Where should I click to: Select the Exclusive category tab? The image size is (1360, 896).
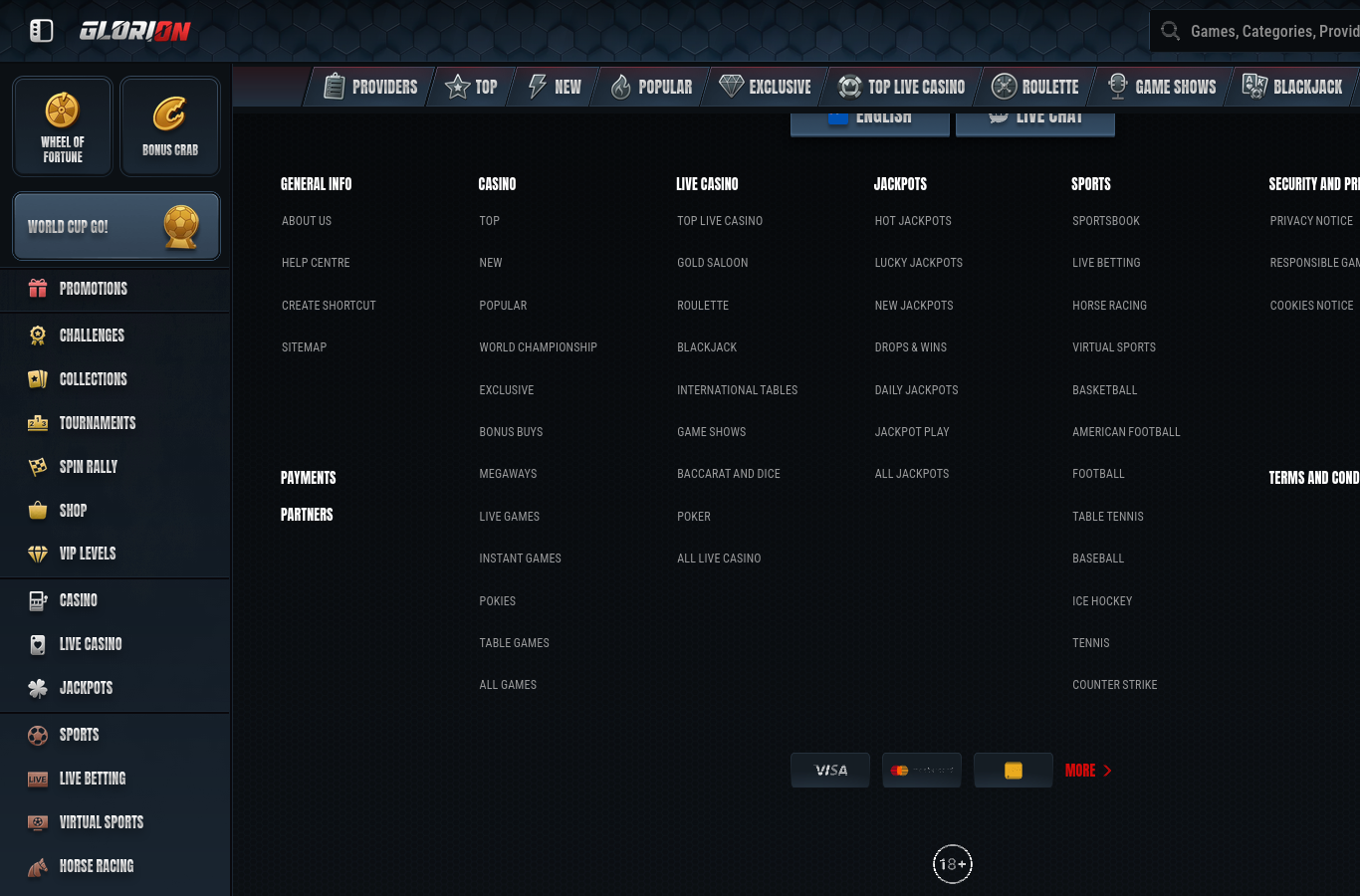pos(765,87)
